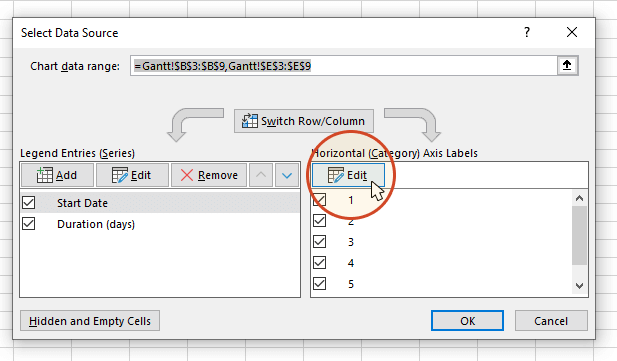Click inside the Chart data range field
Screen dimensions: 617x361
(x=344, y=65)
